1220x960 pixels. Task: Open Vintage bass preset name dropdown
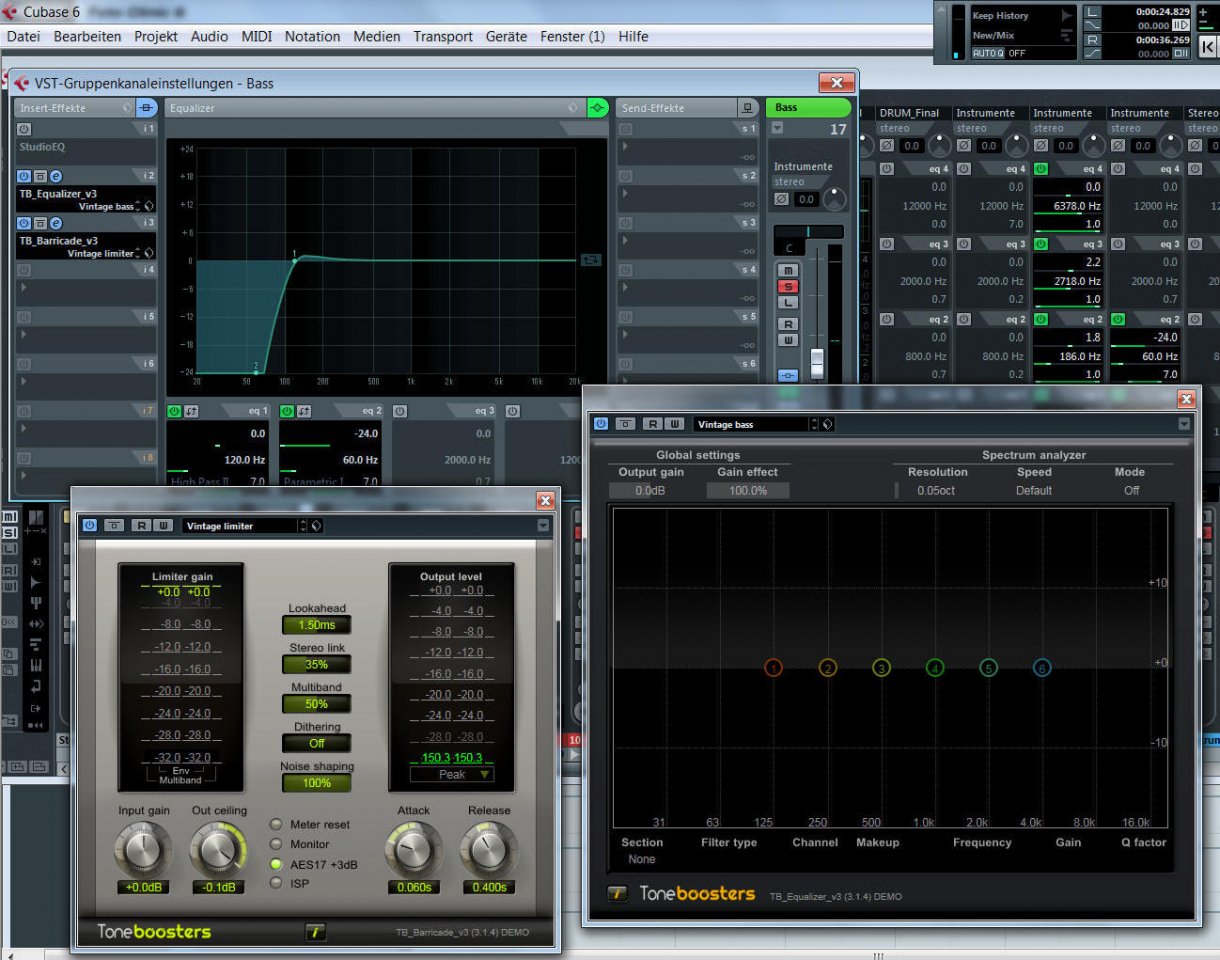coord(752,424)
